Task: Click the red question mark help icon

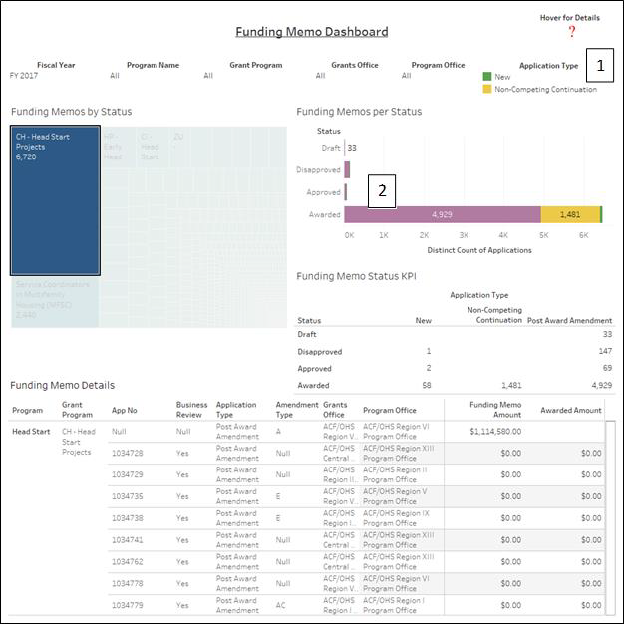Action: click(572, 32)
